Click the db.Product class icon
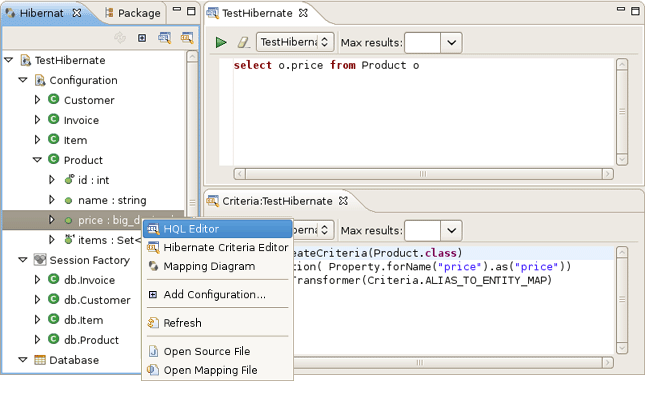The width and height of the screenshot is (645, 393). click(x=53, y=339)
